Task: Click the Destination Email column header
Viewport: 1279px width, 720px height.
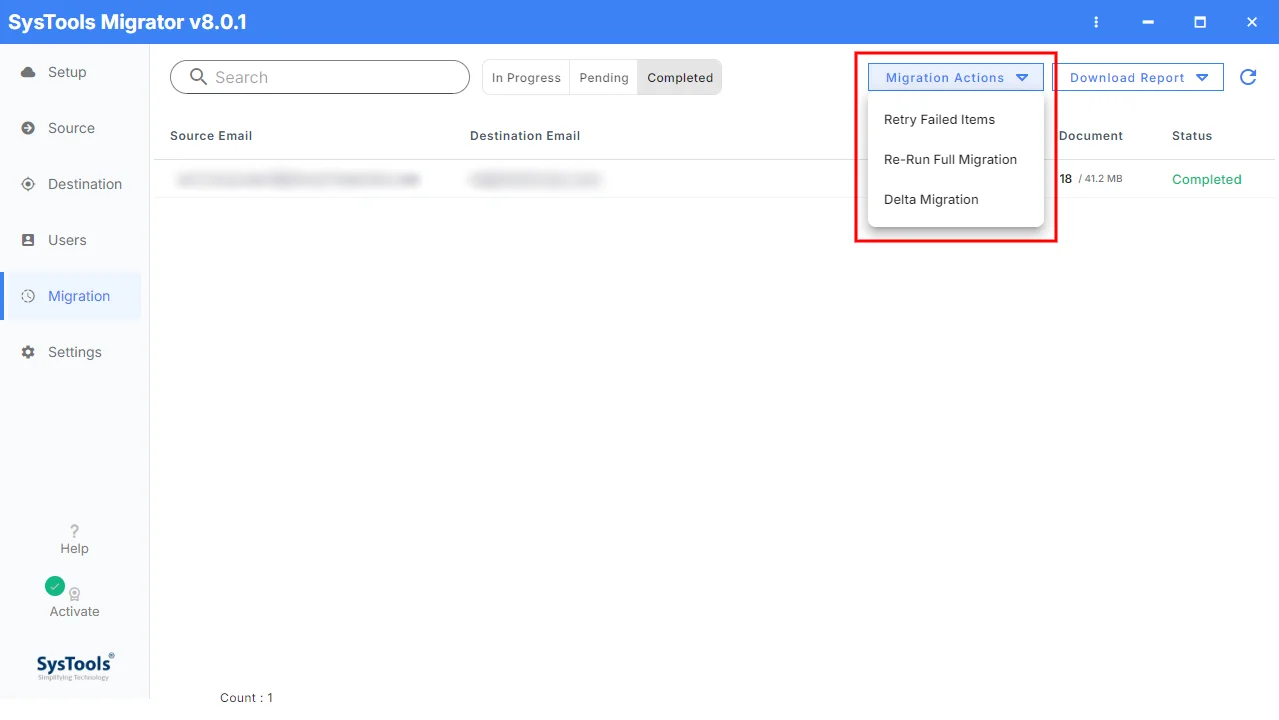Action: point(525,136)
